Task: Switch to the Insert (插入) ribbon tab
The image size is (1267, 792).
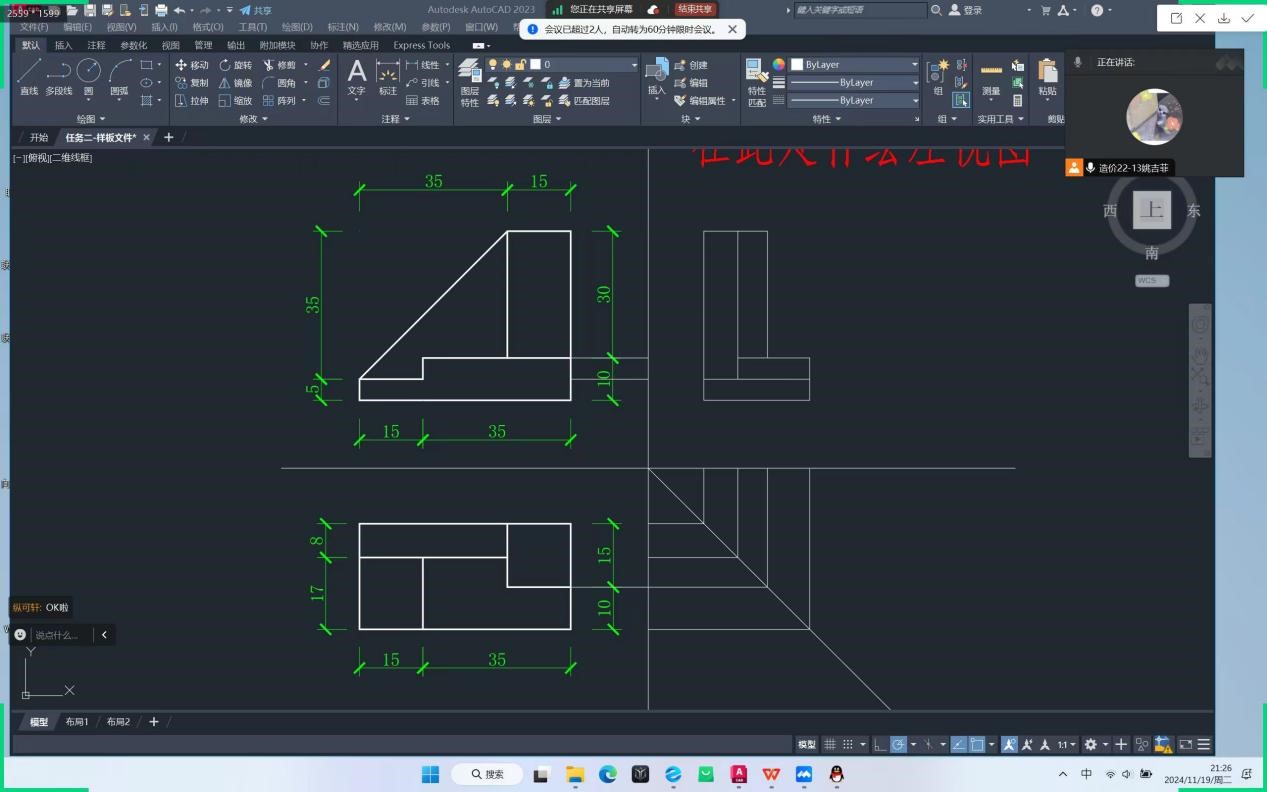Action: click(63, 45)
